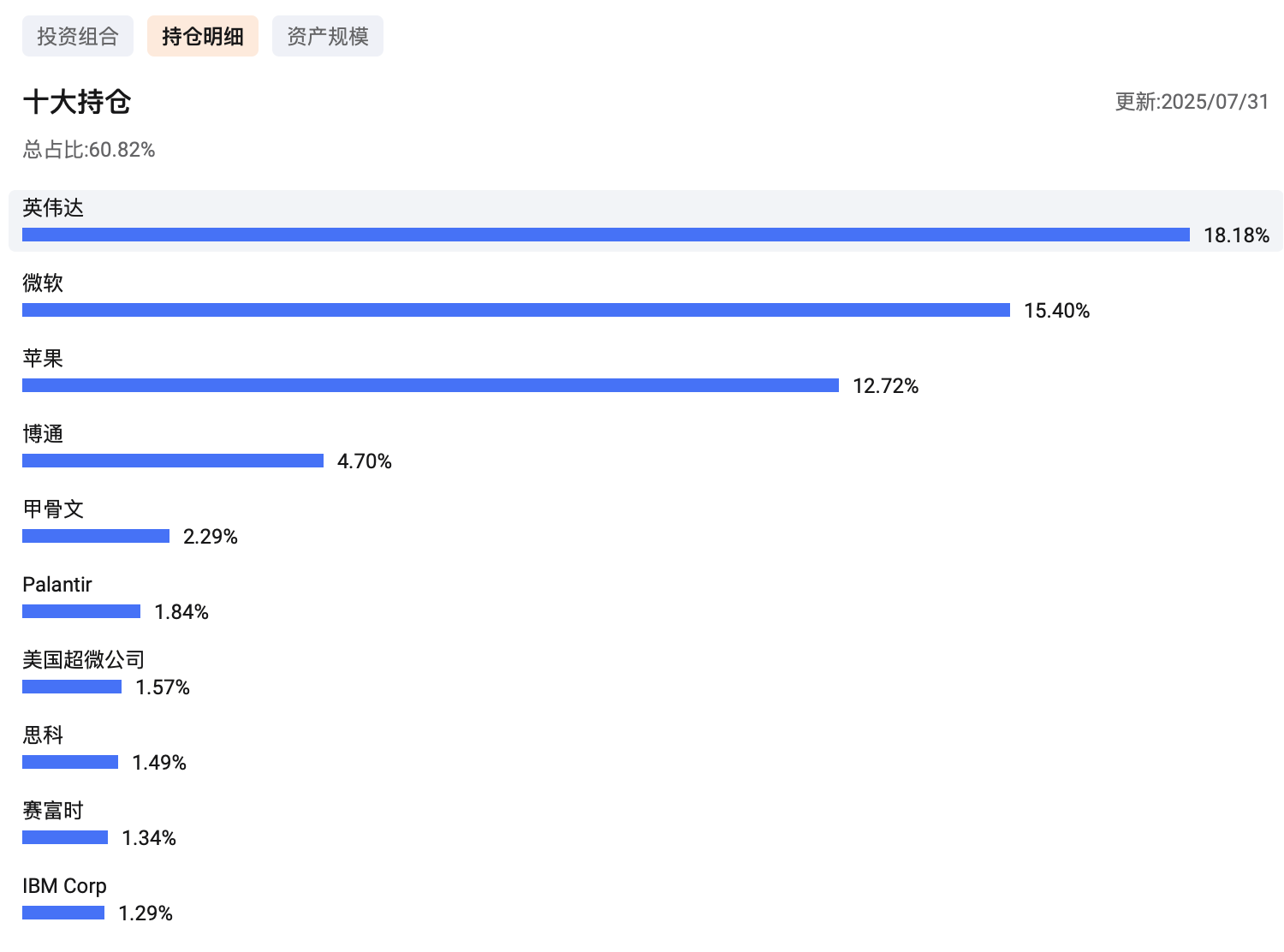Image resolution: width=1284 pixels, height=952 pixels.
Task: Select the 赛富时 holding label
Action: coord(53,811)
